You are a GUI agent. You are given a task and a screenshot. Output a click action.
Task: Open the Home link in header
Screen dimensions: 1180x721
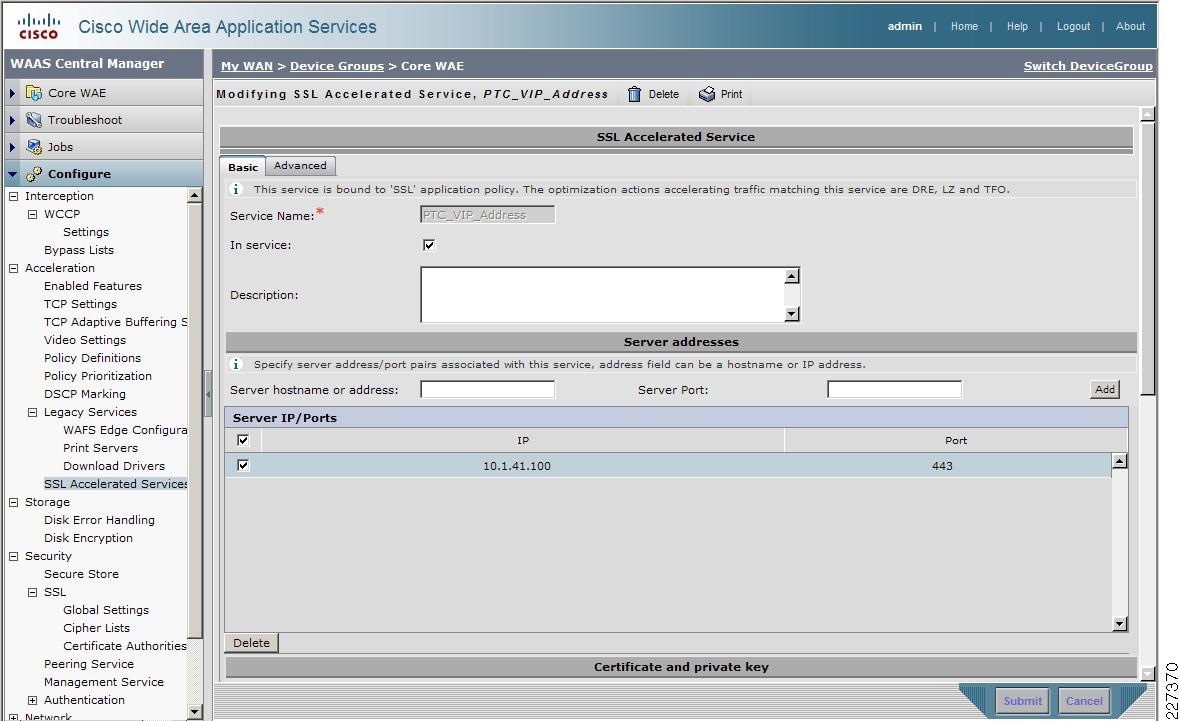(x=964, y=26)
